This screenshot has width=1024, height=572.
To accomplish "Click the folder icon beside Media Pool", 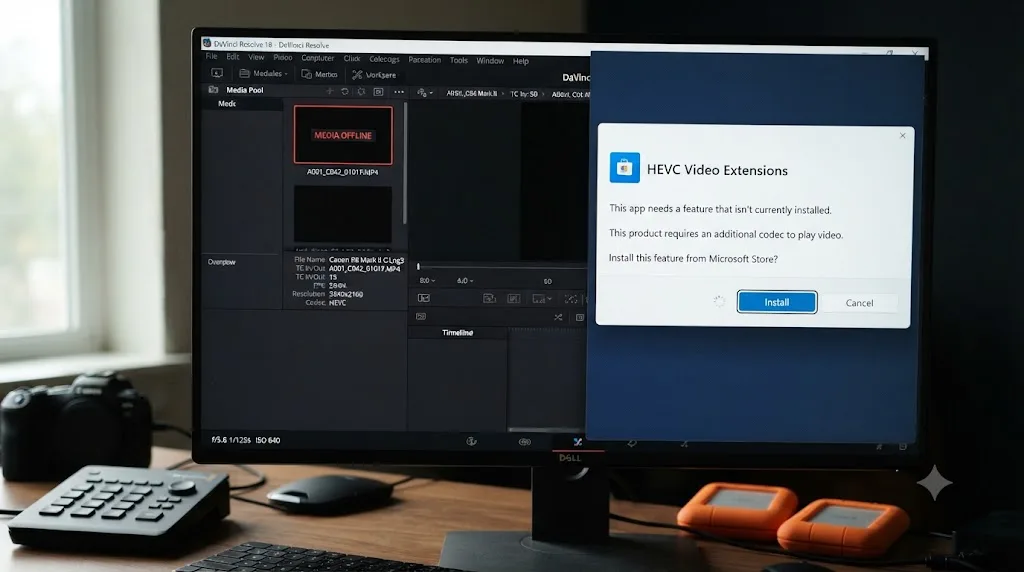I will pos(213,89).
